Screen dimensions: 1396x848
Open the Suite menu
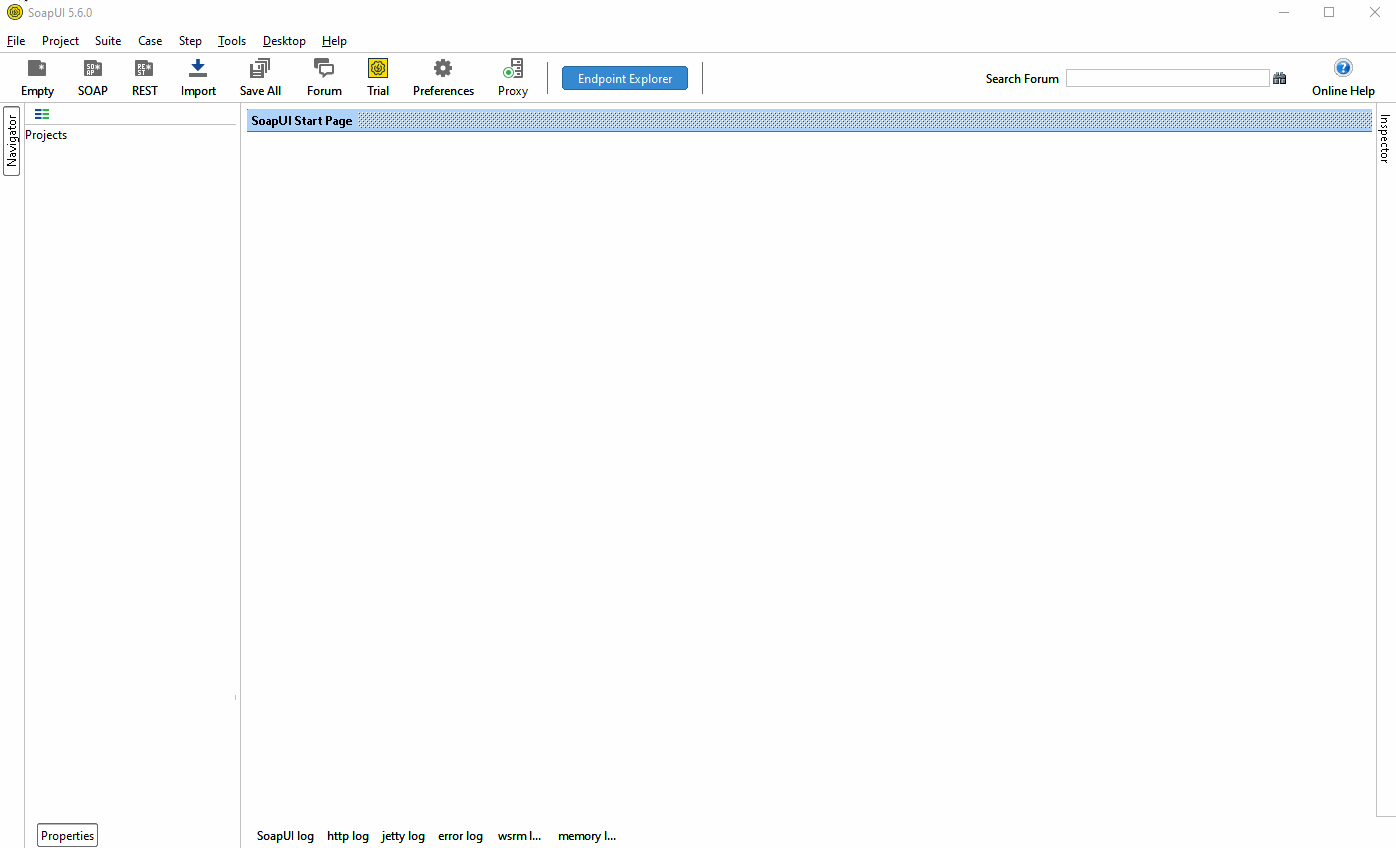pos(108,41)
